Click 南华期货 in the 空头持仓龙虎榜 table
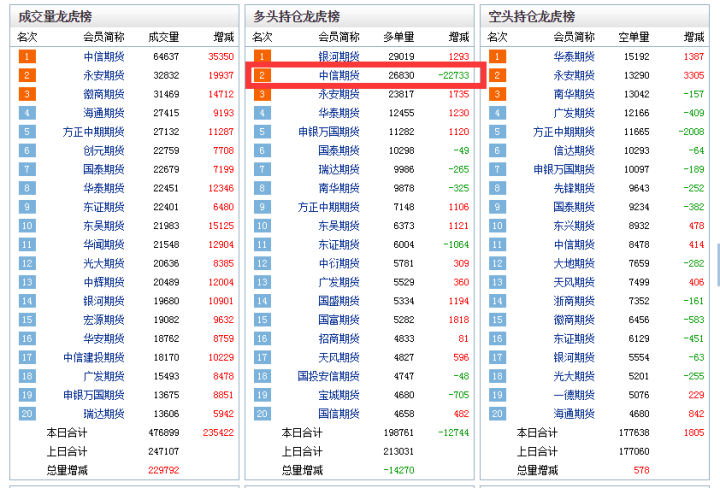This screenshot has width=720, height=488. [574, 94]
